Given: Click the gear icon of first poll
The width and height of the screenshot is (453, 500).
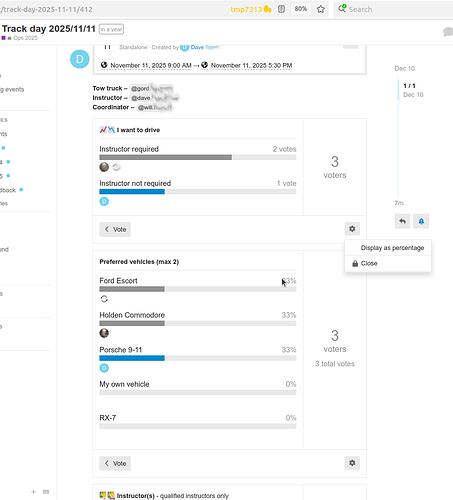Looking at the screenshot, I should (x=352, y=229).
